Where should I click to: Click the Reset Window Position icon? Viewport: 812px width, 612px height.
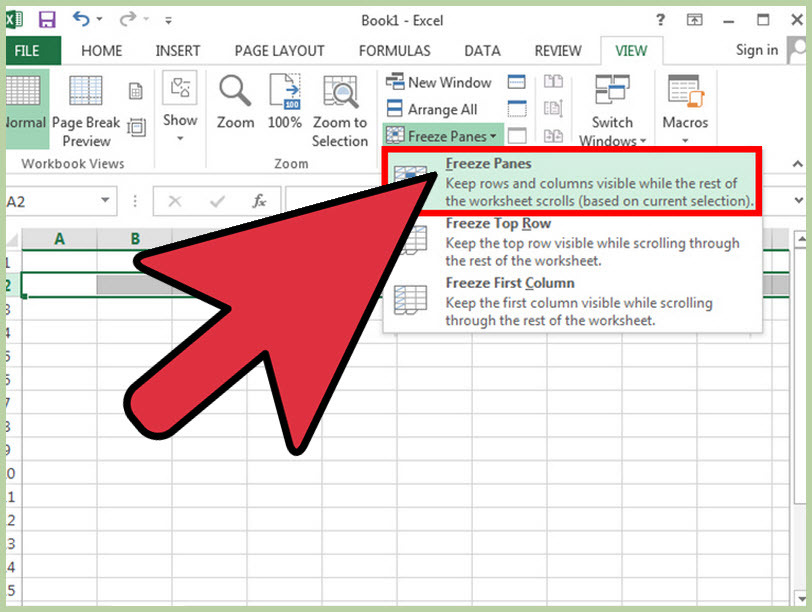553,134
